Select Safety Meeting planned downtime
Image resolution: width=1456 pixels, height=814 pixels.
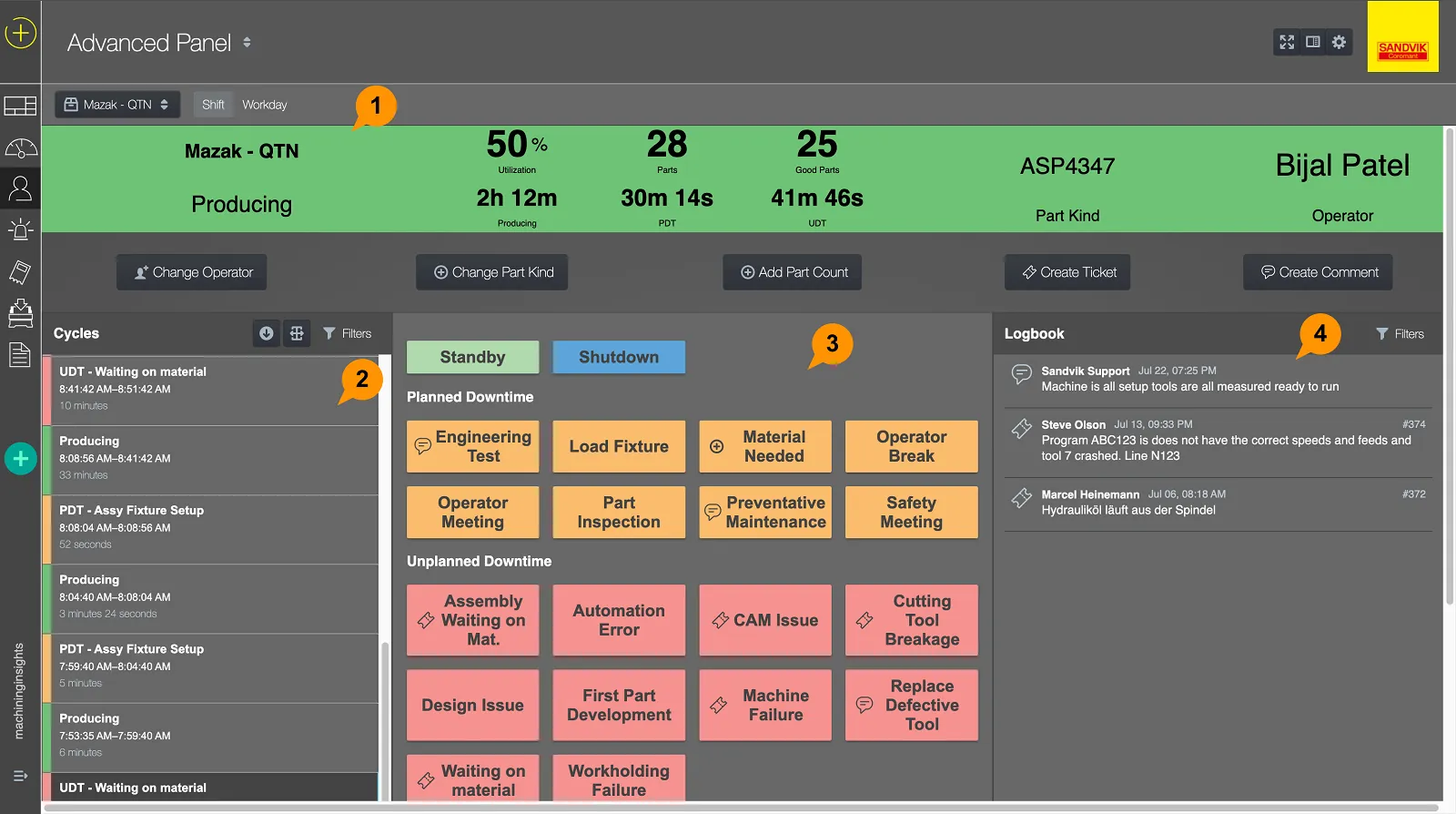(912, 512)
